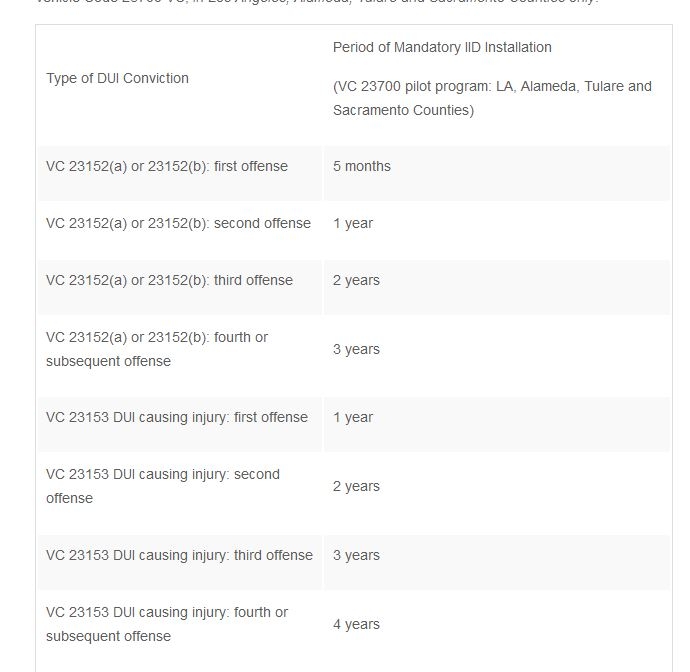This screenshot has height=672, width=690.
Task: Click the VC 23152 fourth or subsequent offense label
Action: 157,349
